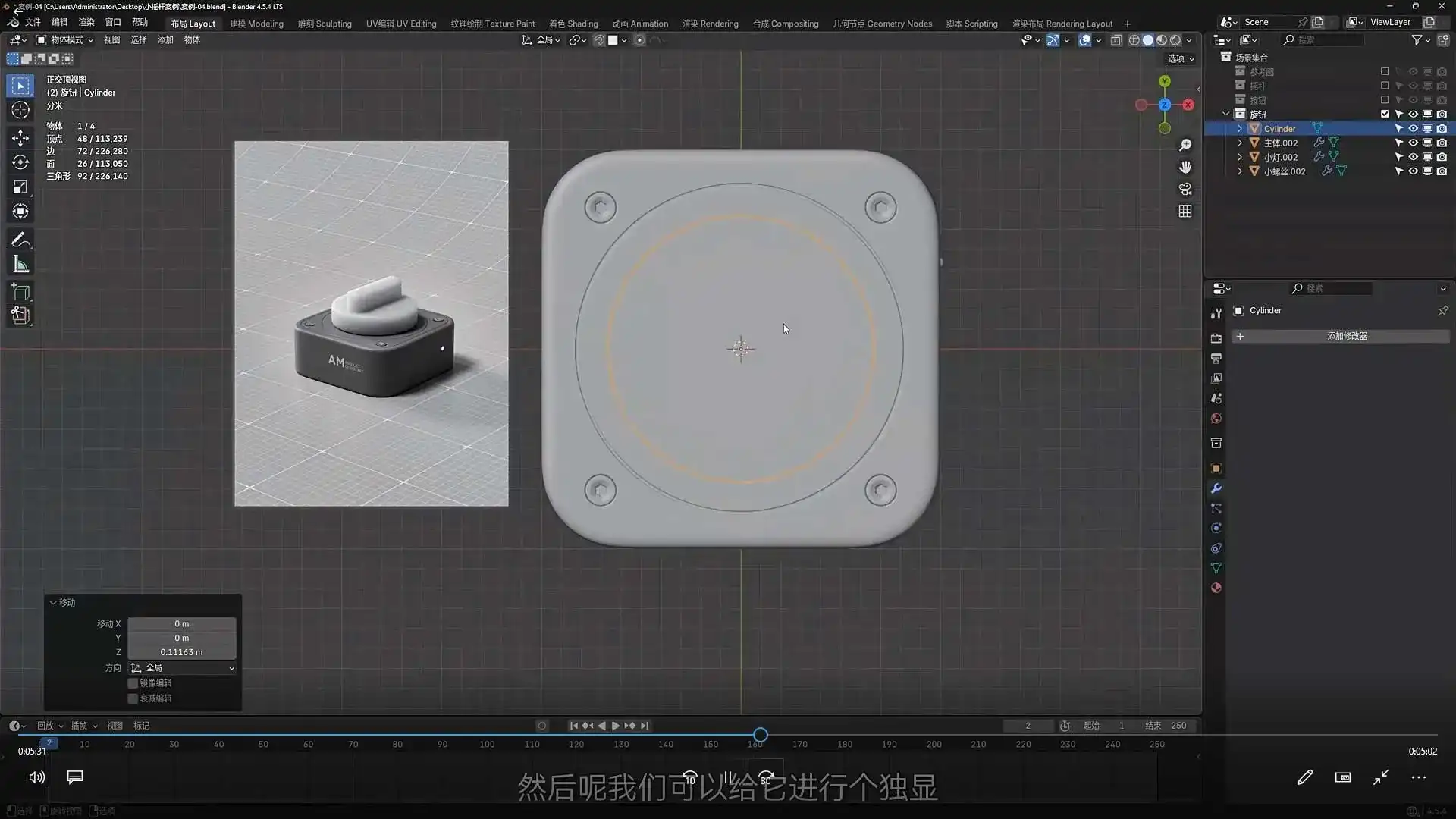The height and width of the screenshot is (819, 1456).
Task: Pick the Measure tool
Action: coord(20,264)
